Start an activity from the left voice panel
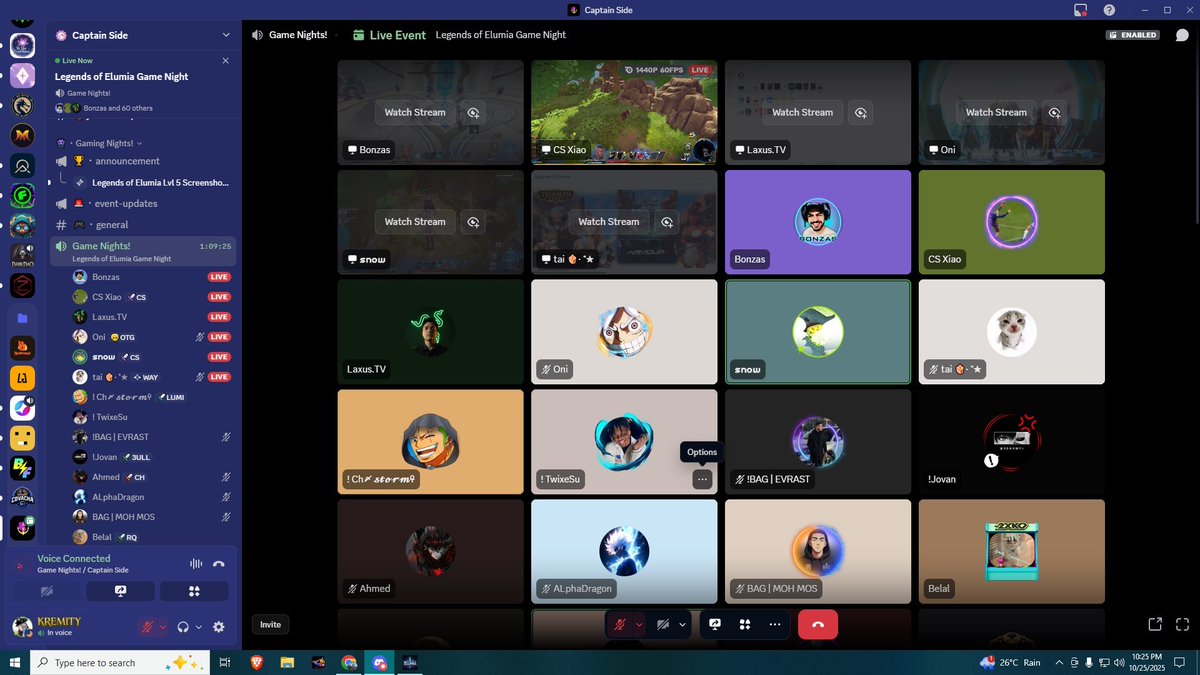This screenshot has height=675, width=1200. (x=194, y=592)
